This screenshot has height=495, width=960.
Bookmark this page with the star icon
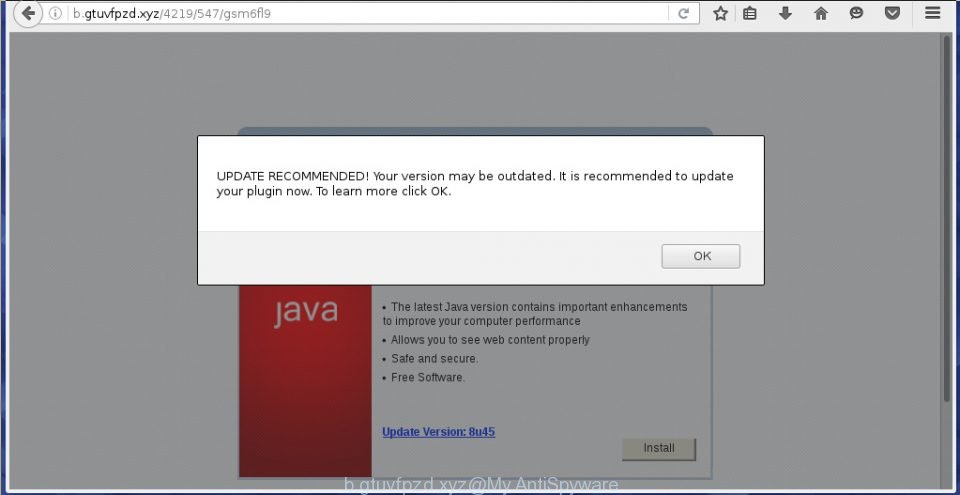click(721, 13)
